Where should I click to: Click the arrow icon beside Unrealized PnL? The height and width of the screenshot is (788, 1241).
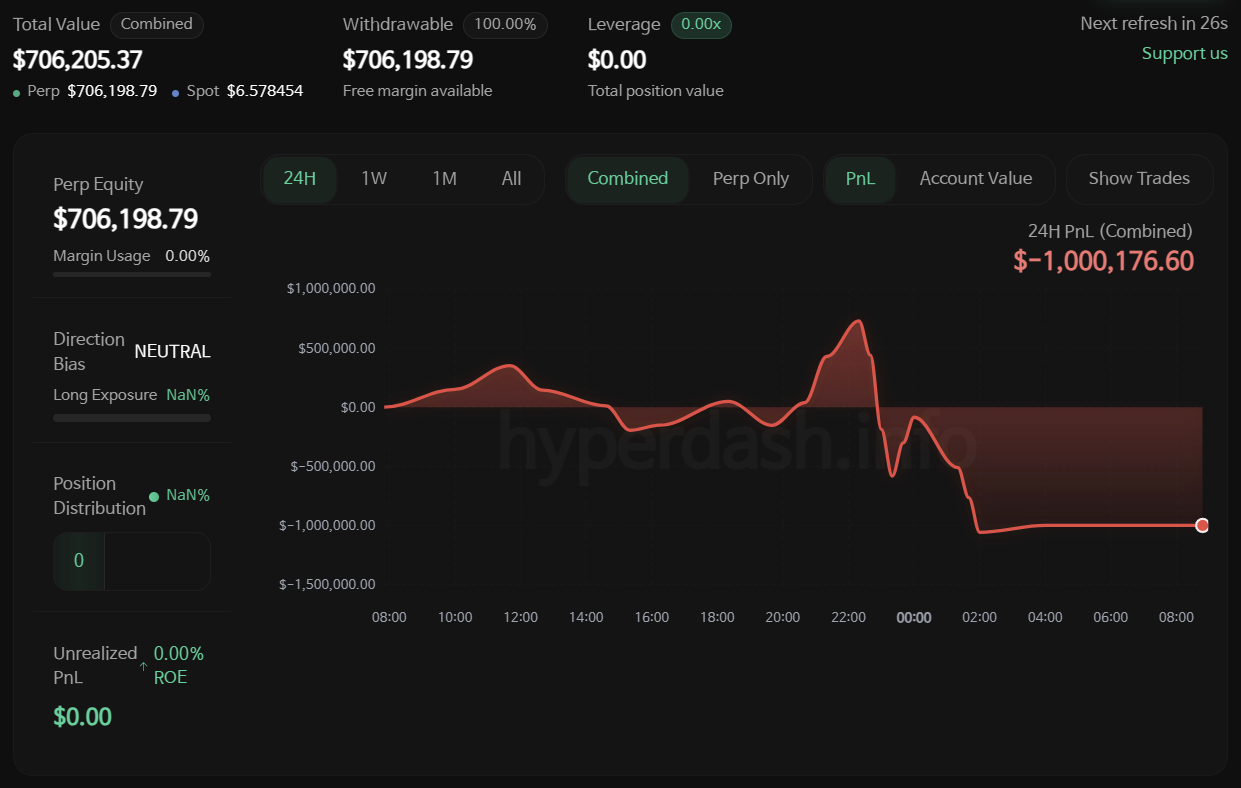tap(144, 666)
